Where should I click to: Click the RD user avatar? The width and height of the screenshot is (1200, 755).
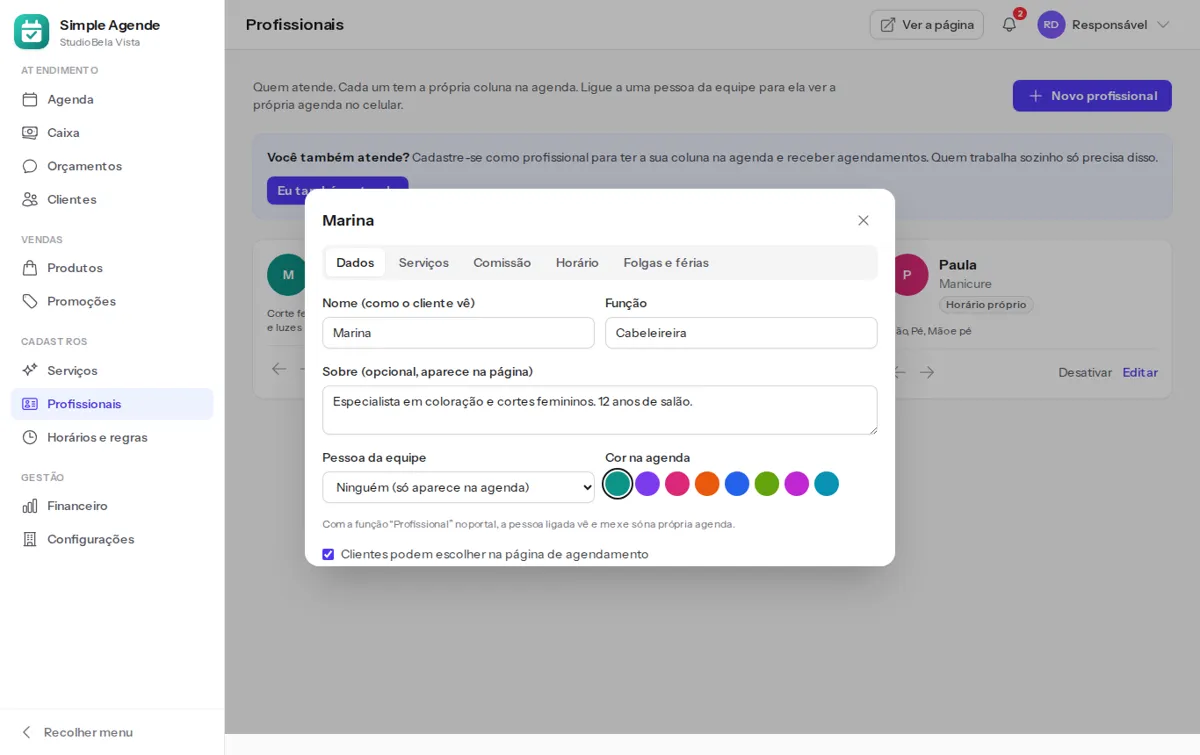(x=1051, y=24)
